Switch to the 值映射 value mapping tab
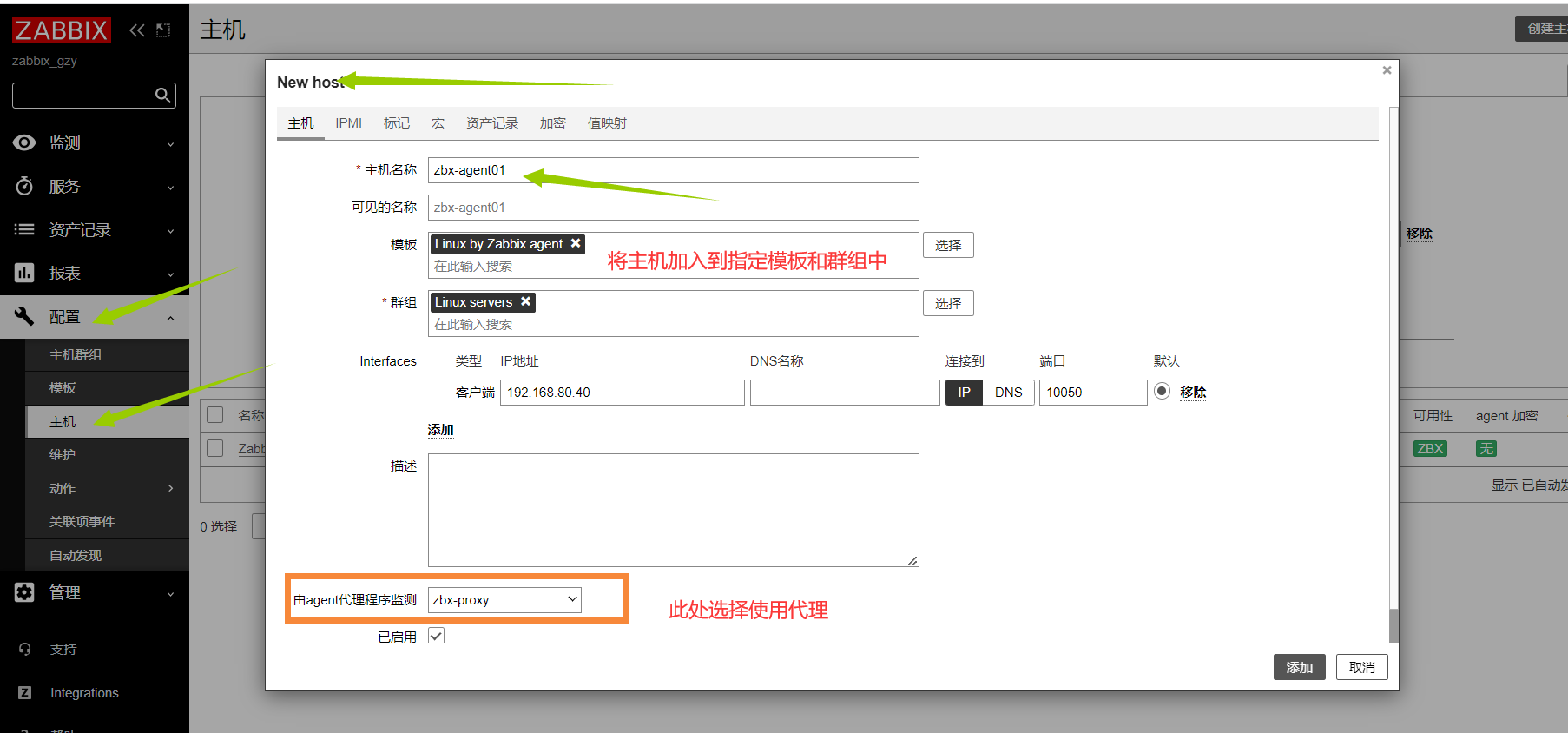Viewport: 1568px width, 733px height. click(x=606, y=123)
